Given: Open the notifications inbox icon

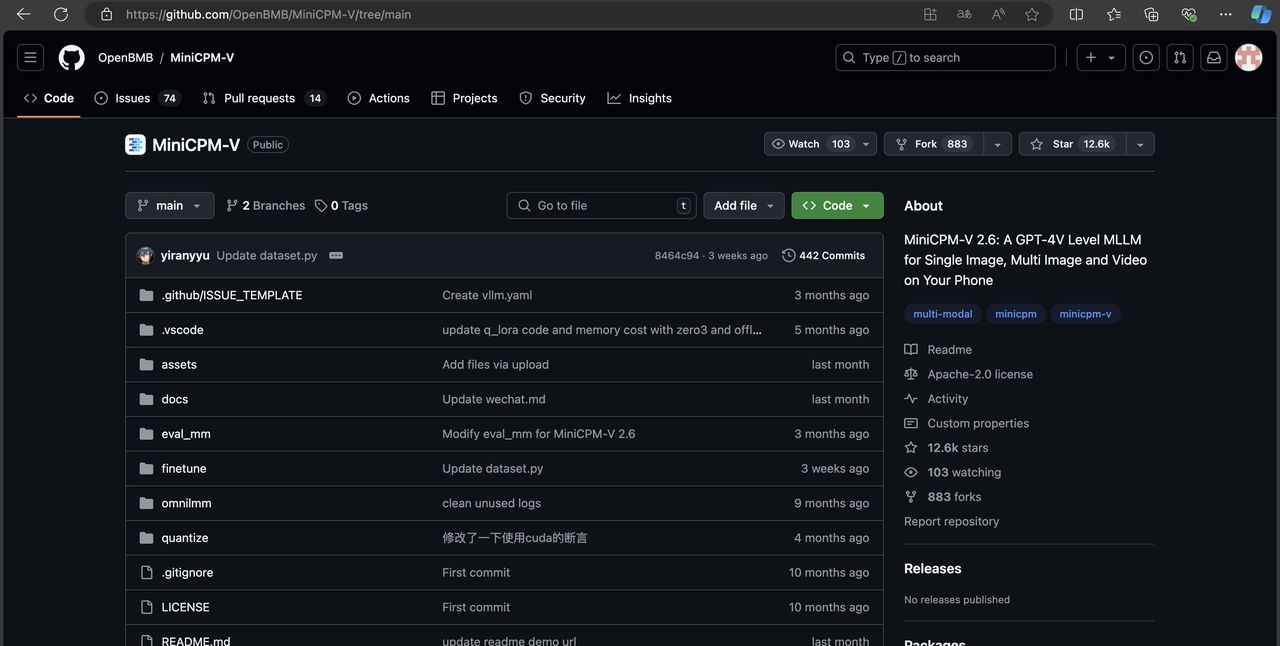Looking at the screenshot, I should [x=1213, y=58].
